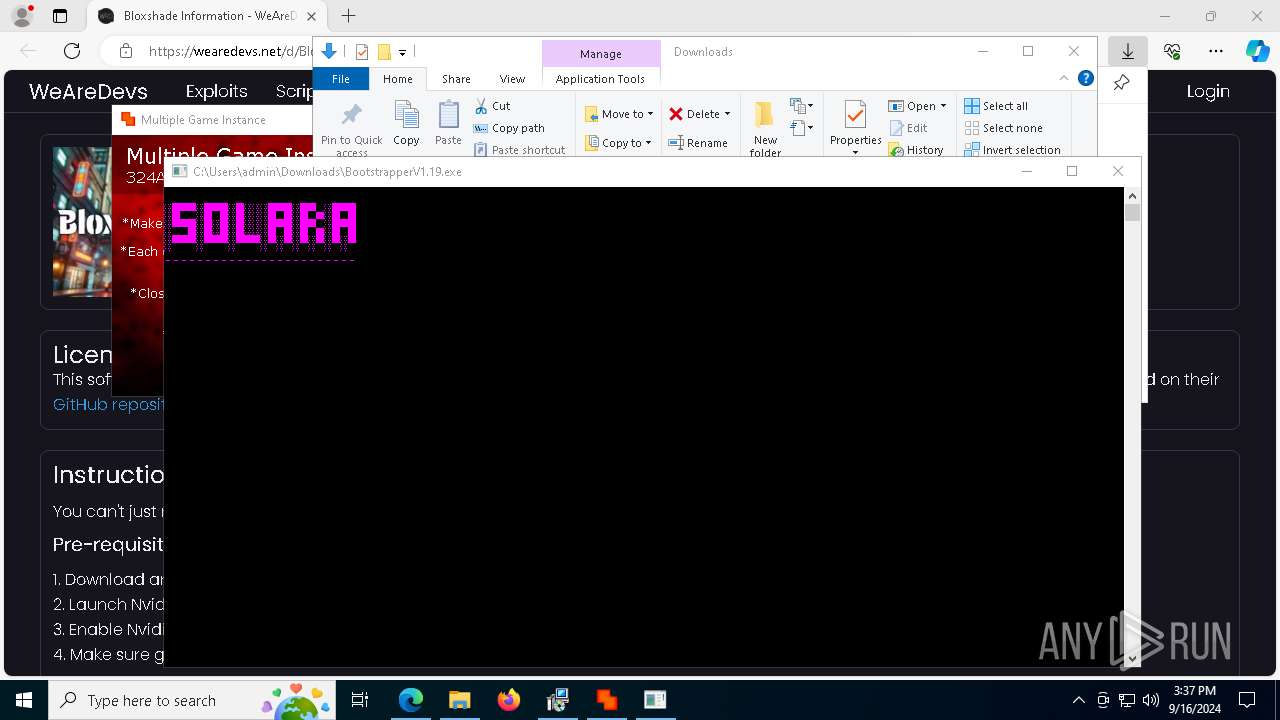Viewport: 1280px width, 720px height.
Task: Click the Browser essentials heart icon
Action: pos(1172,51)
